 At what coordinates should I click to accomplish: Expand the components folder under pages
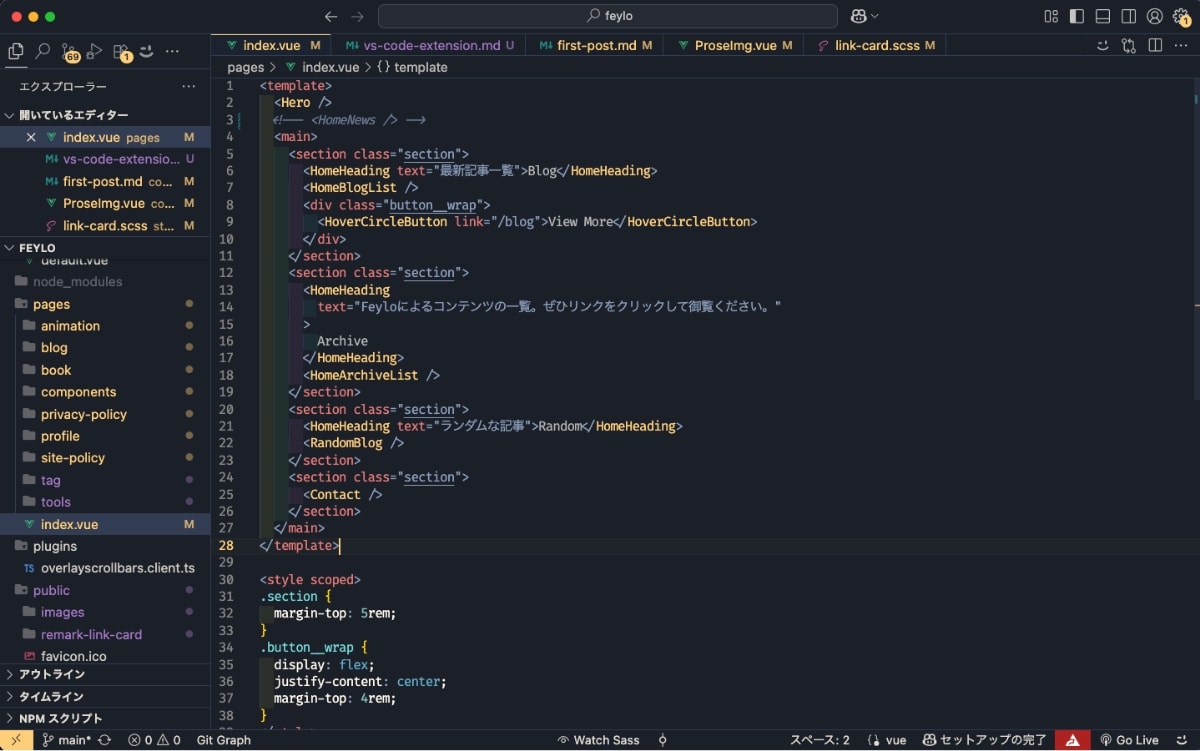tap(105, 392)
